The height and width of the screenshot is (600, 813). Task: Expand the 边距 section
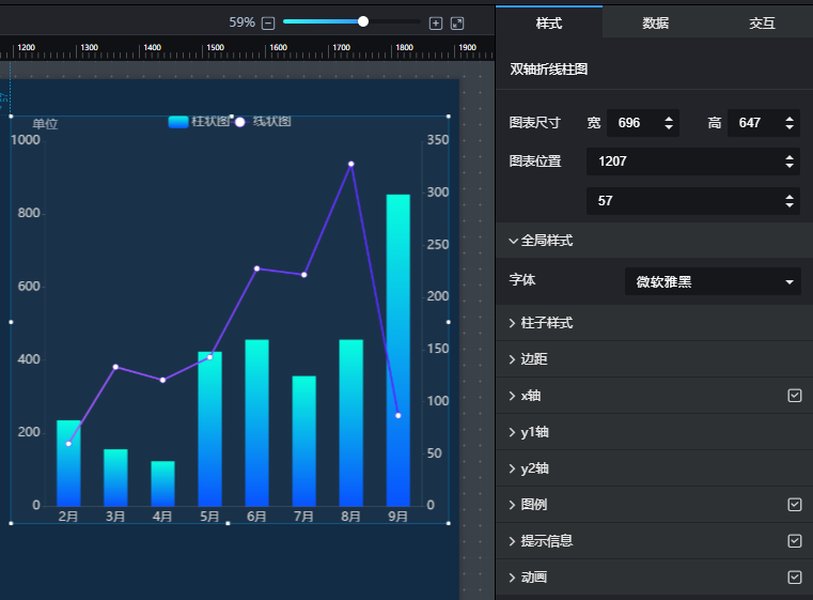[654, 359]
